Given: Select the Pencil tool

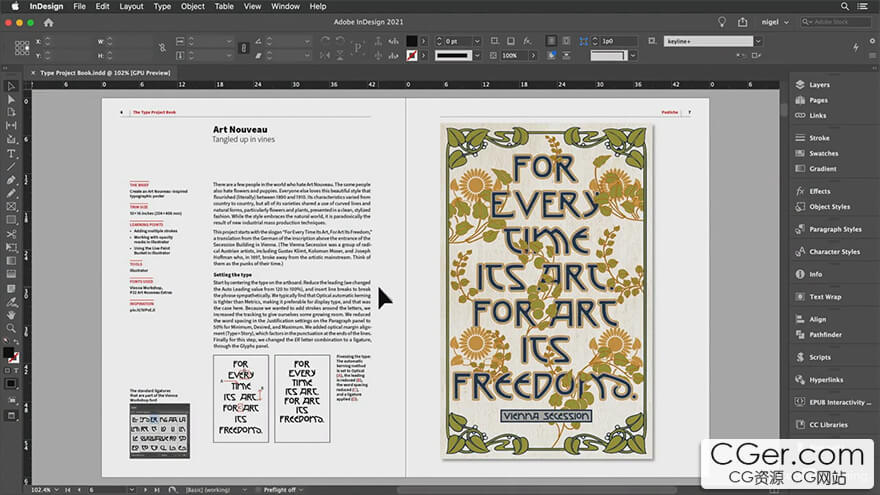Looking at the screenshot, I should (x=11, y=193).
